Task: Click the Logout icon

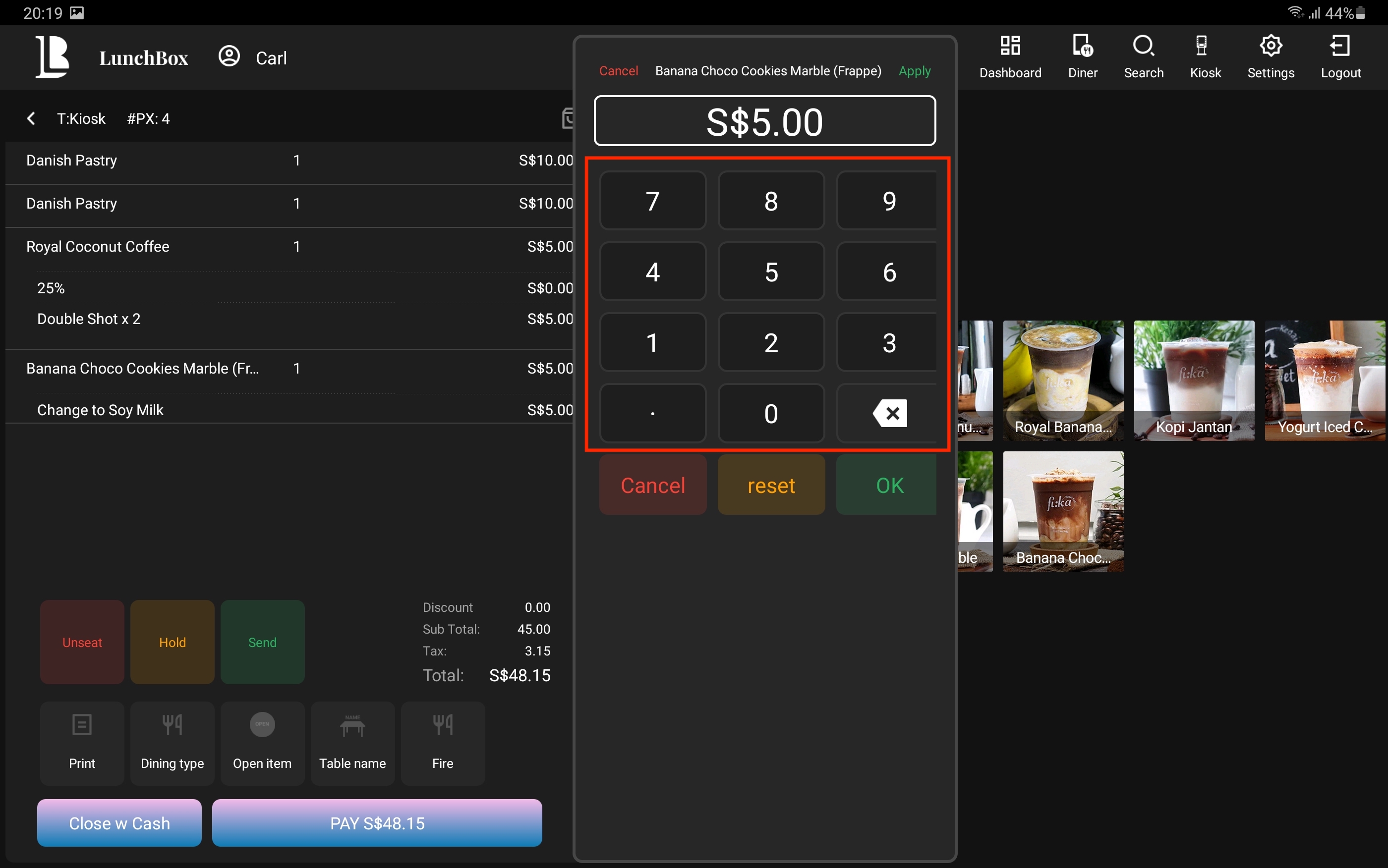Action: 1340,46
